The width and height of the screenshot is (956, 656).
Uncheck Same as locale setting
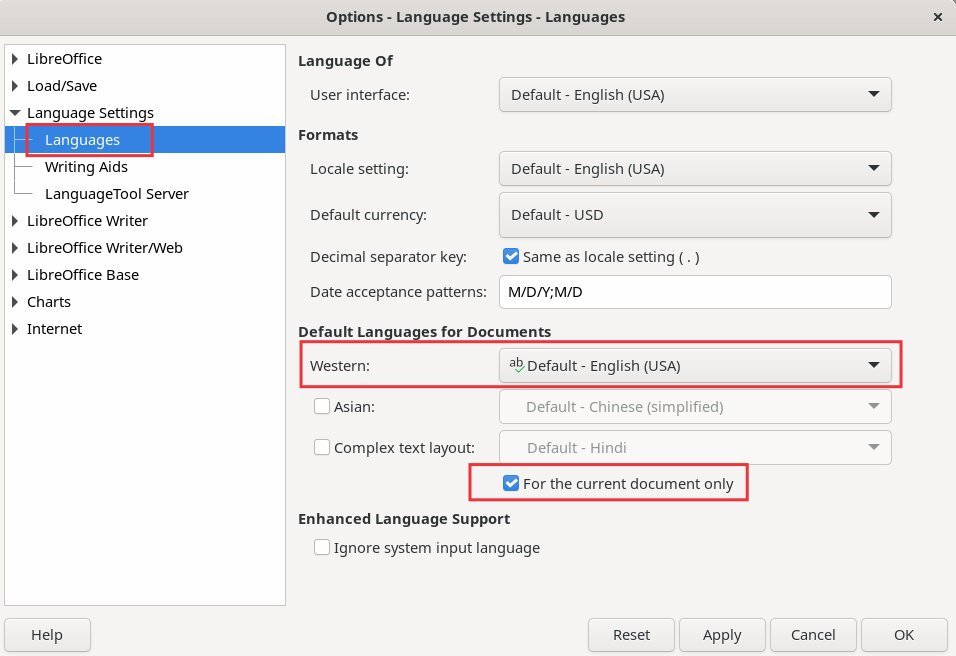[x=511, y=256]
